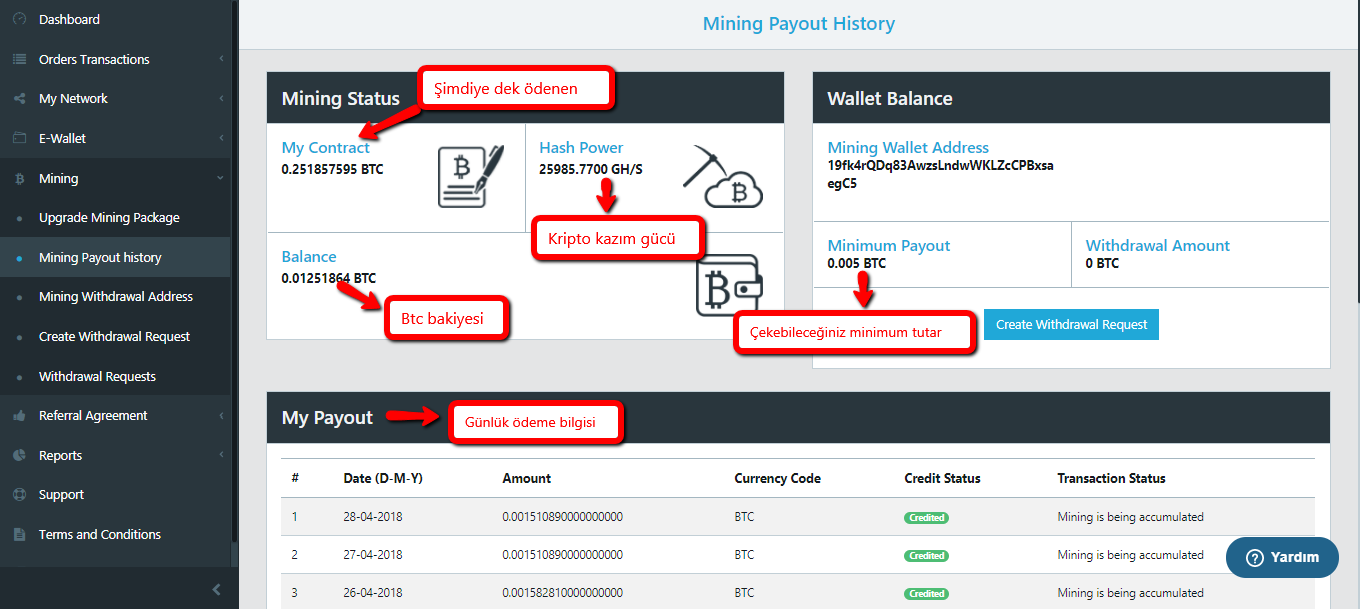Open Withdrawal Requests sidebar item
The width and height of the screenshot is (1360, 609).
115,376
